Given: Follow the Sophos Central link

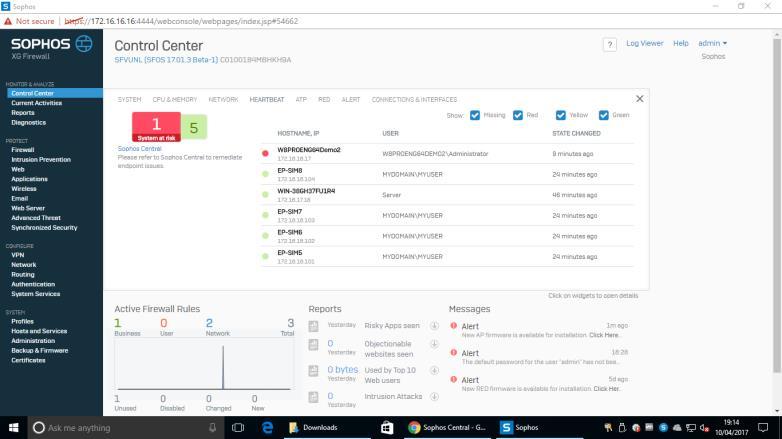Looking at the screenshot, I should (140, 149).
